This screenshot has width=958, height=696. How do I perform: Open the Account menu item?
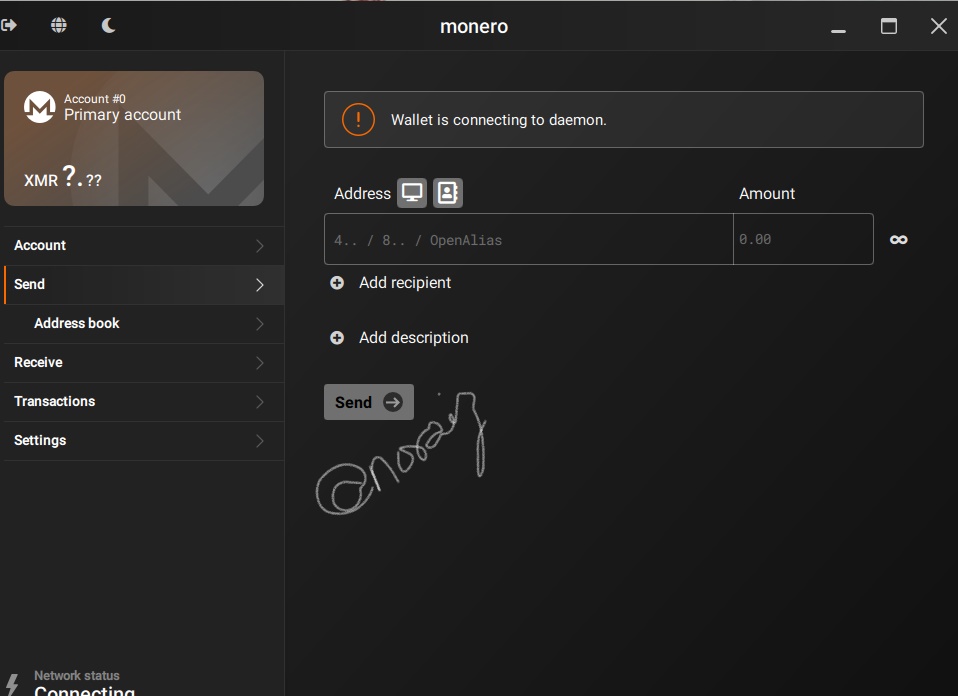point(144,246)
